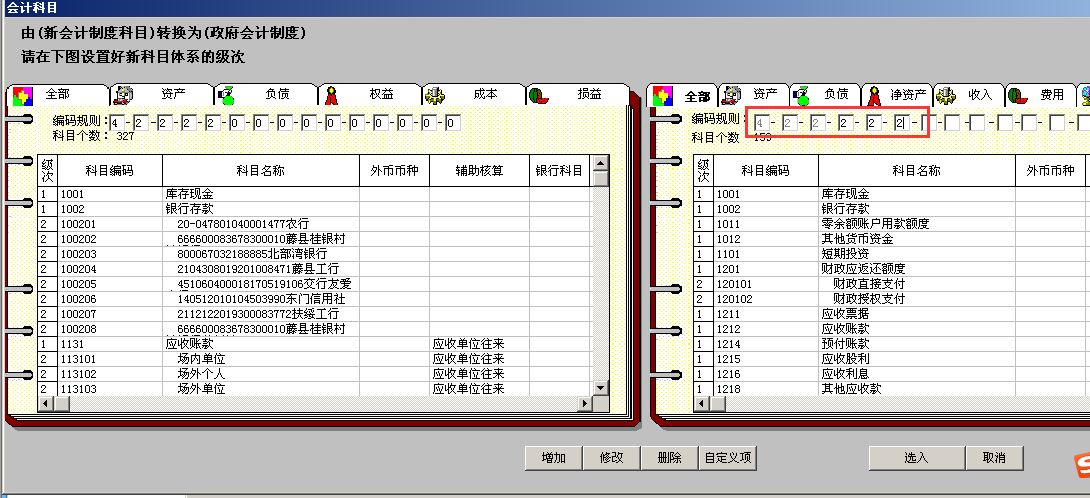This screenshot has width=1090, height=498.
Task: Click the 增加 button
Action: pyautogui.click(x=553, y=458)
